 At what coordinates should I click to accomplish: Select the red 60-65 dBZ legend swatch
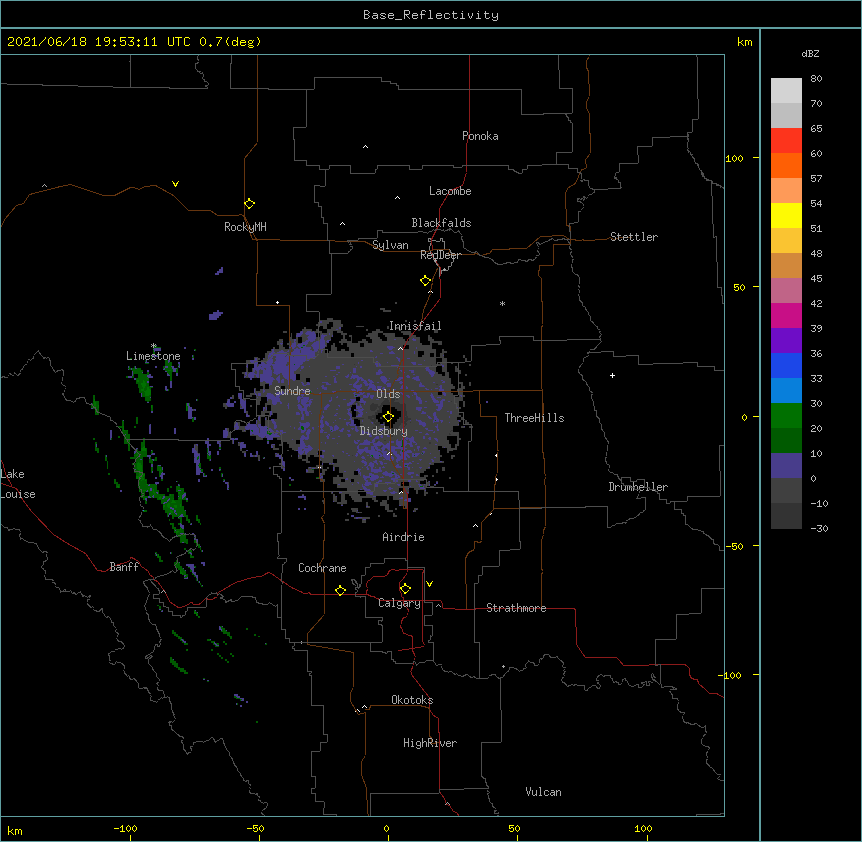tap(786, 141)
